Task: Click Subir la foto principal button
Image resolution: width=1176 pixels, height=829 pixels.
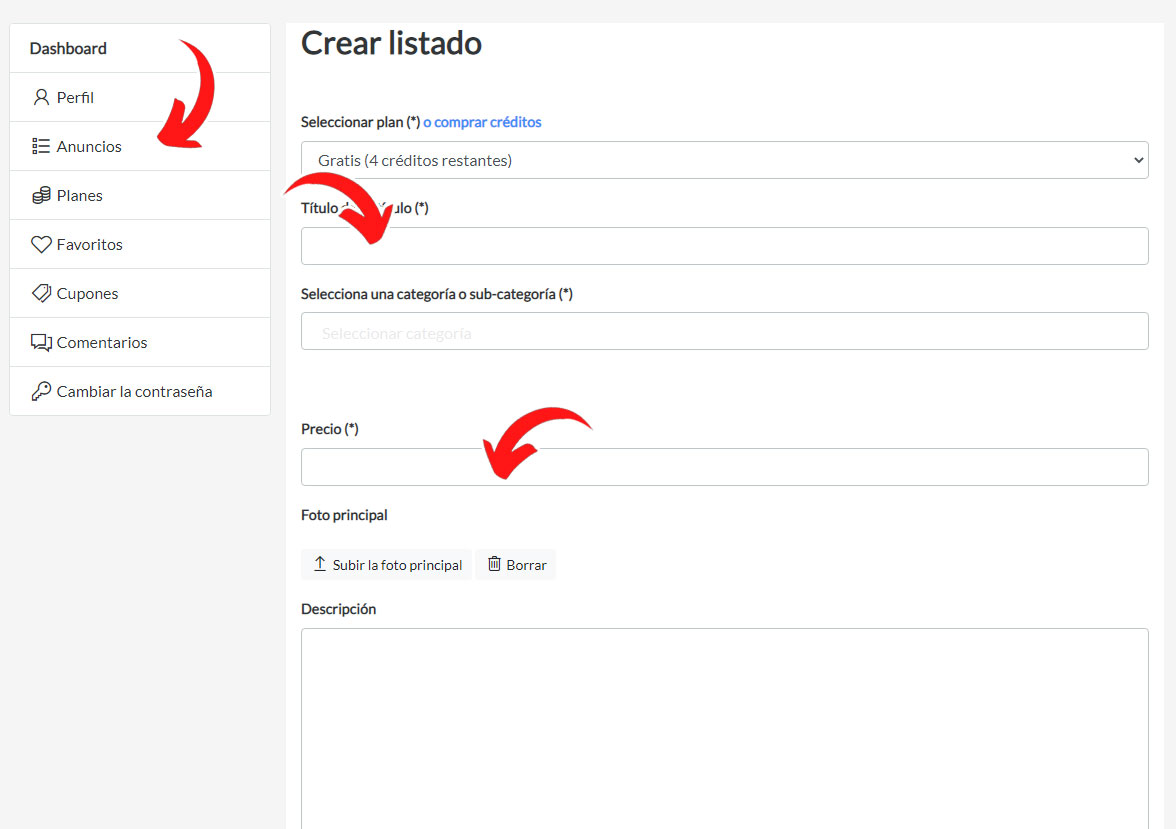Action: (387, 565)
